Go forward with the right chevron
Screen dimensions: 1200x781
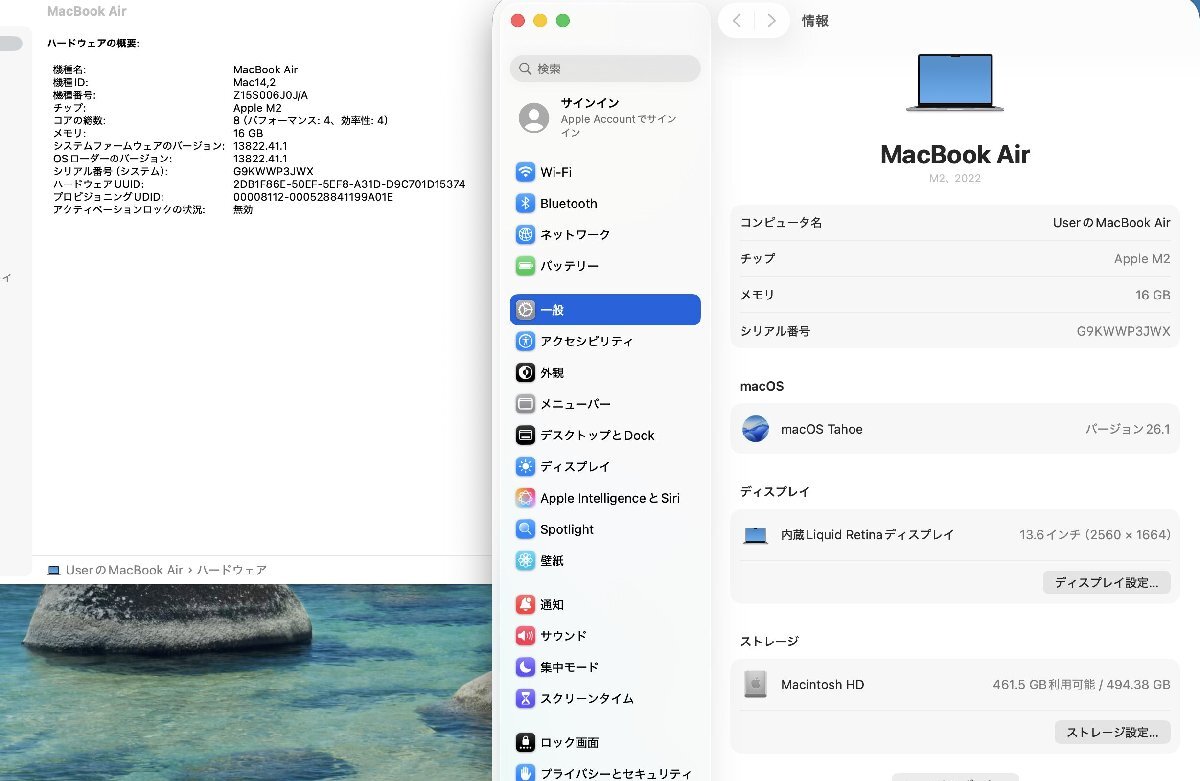770,20
